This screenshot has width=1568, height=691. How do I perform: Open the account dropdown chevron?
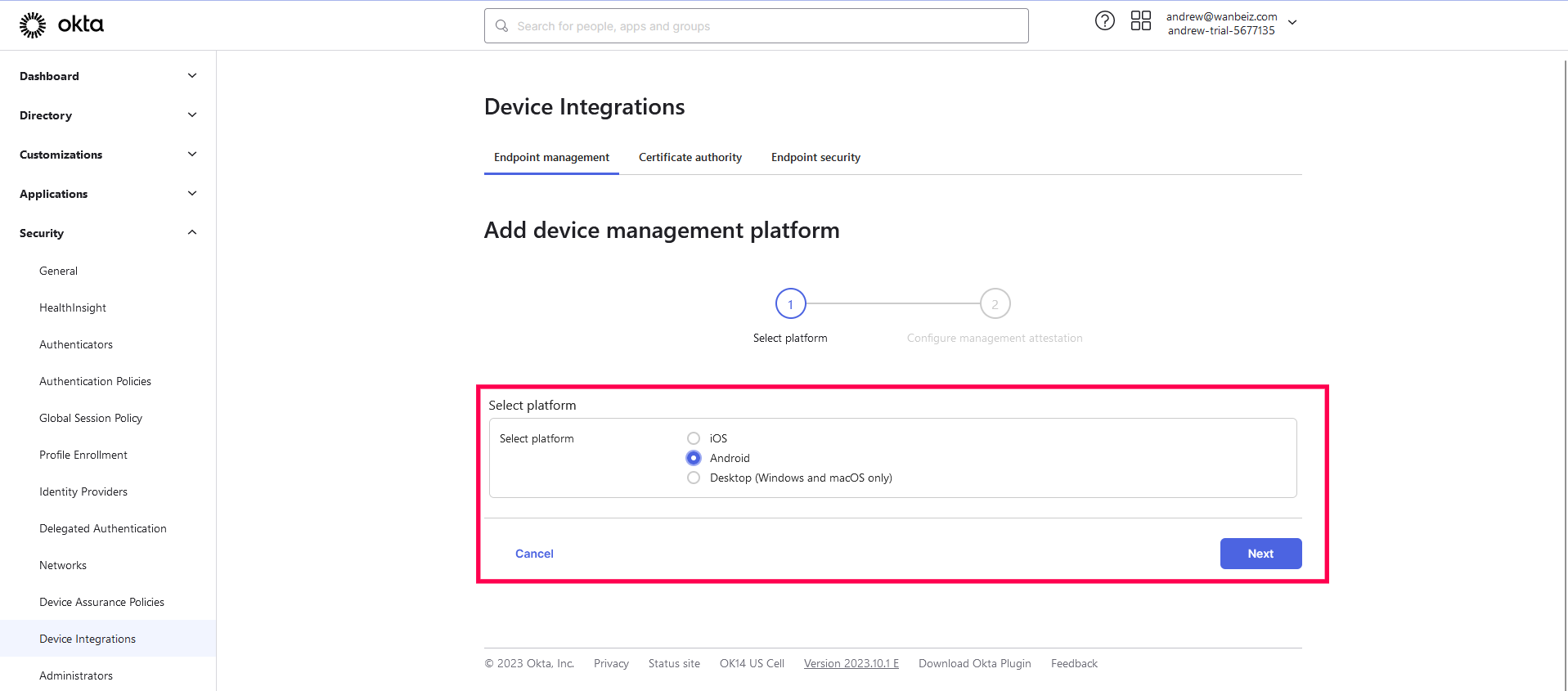click(1292, 23)
